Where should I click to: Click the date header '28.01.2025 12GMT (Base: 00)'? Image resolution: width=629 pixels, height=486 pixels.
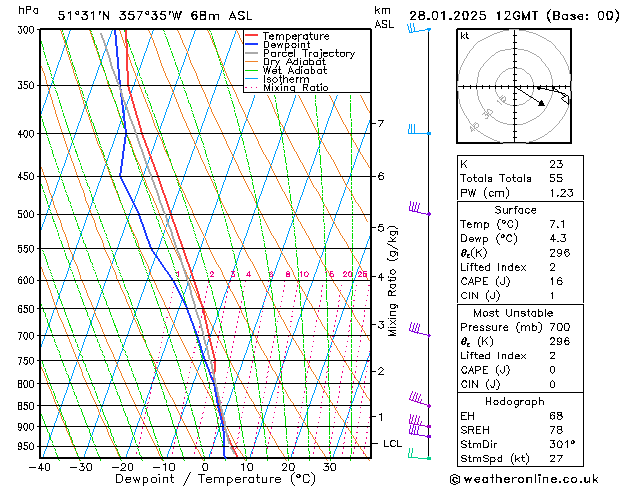click(514, 16)
